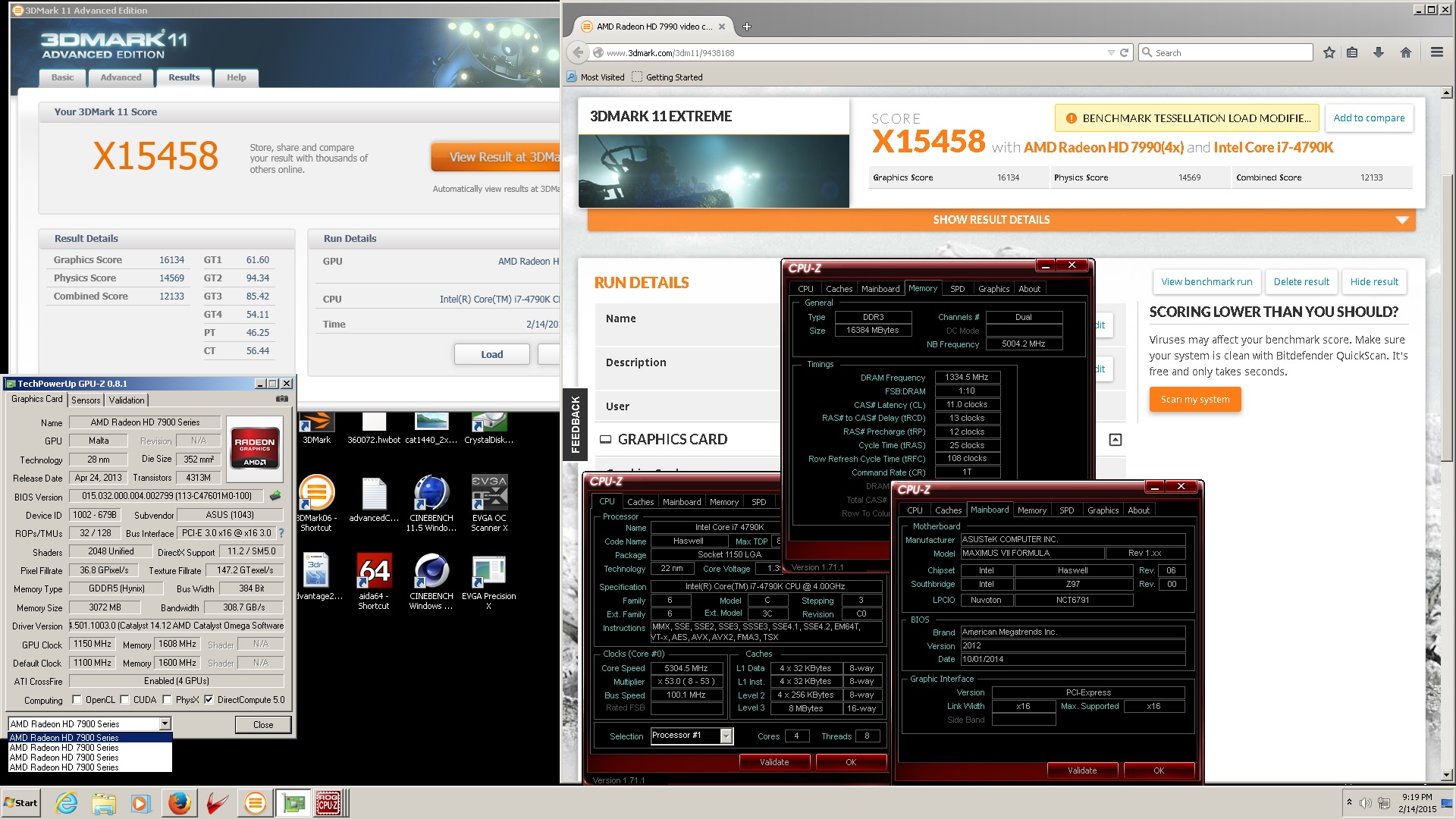Open the CrystalDisk desktop shortcut
Image resolution: width=1456 pixels, height=819 pixels.
[489, 427]
